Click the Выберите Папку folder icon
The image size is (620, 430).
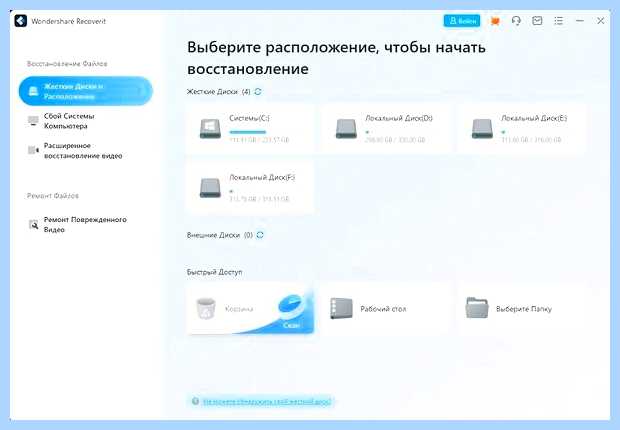pos(477,308)
